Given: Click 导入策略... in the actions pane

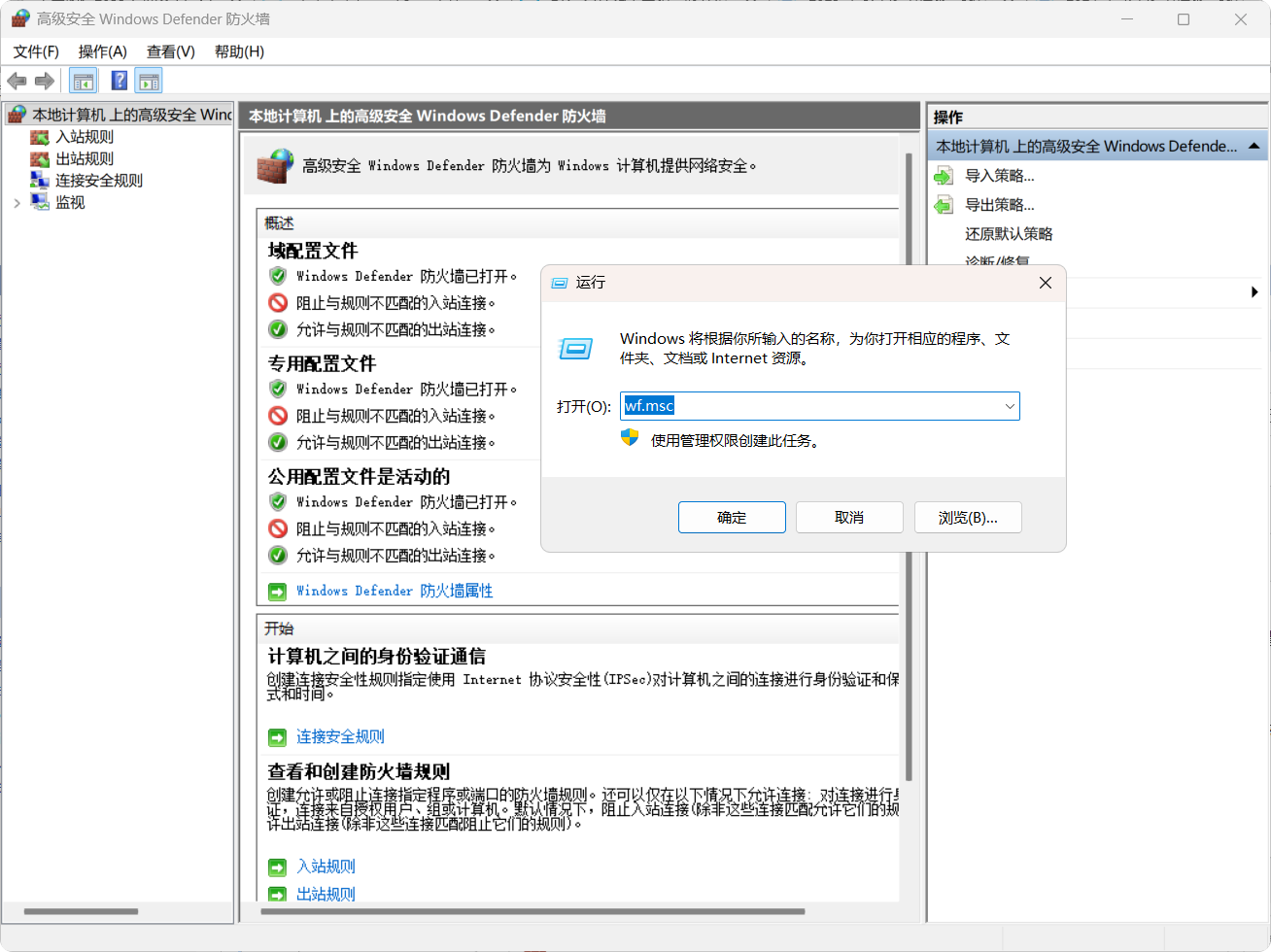Looking at the screenshot, I should pos(1000,176).
